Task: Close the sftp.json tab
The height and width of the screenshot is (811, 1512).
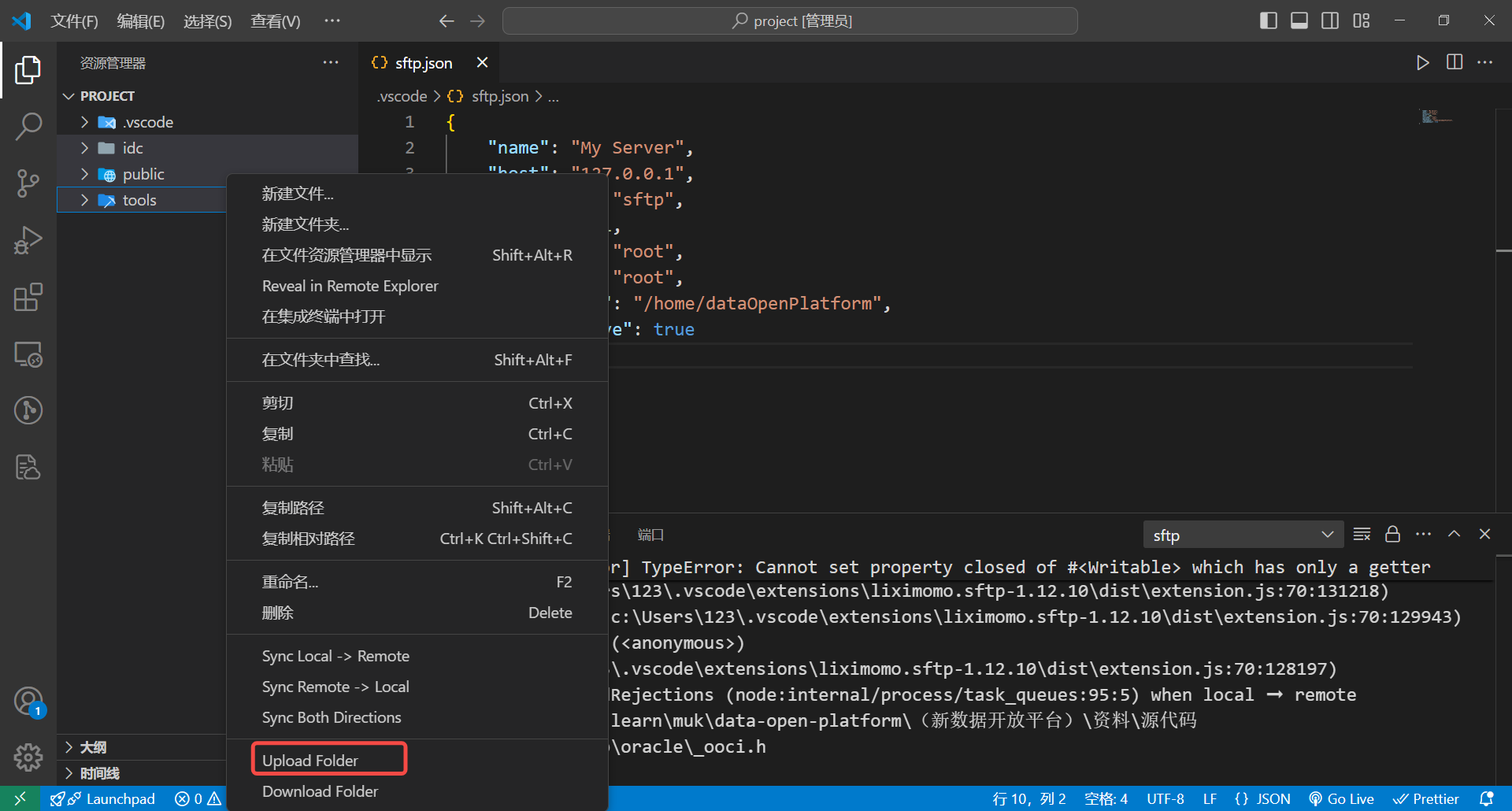Action: [483, 62]
